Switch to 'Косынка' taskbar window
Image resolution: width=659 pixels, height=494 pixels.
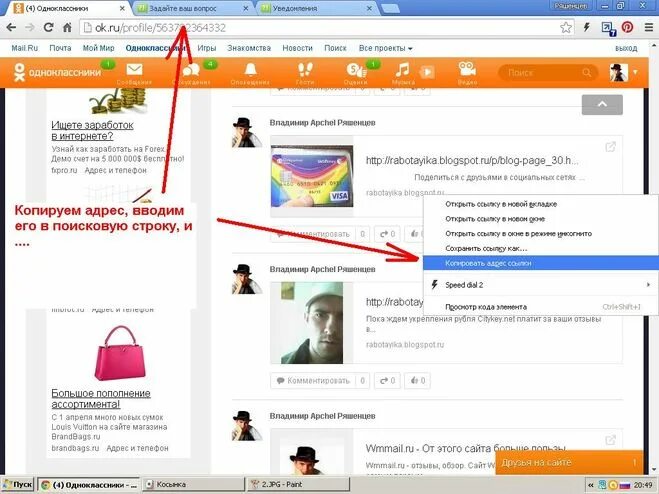pyautogui.click(x=193, y=485)
